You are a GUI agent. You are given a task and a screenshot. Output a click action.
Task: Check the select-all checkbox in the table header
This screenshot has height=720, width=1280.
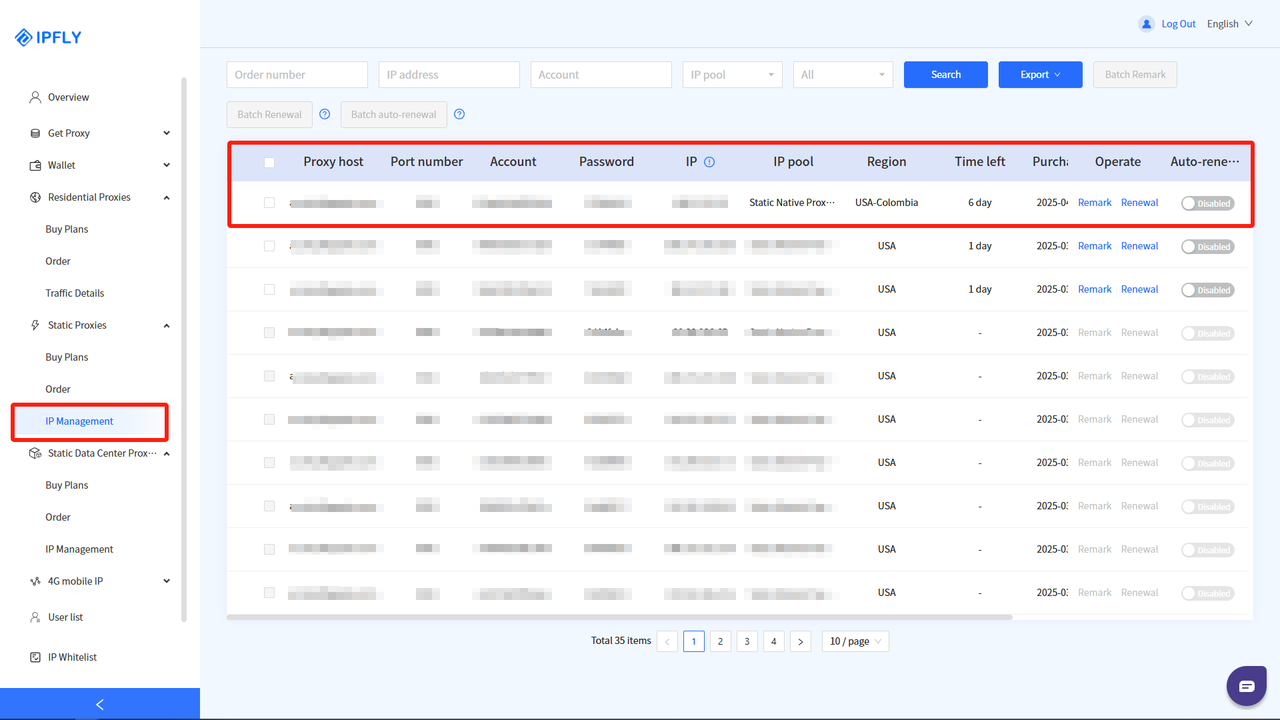[x=269, y=161]
